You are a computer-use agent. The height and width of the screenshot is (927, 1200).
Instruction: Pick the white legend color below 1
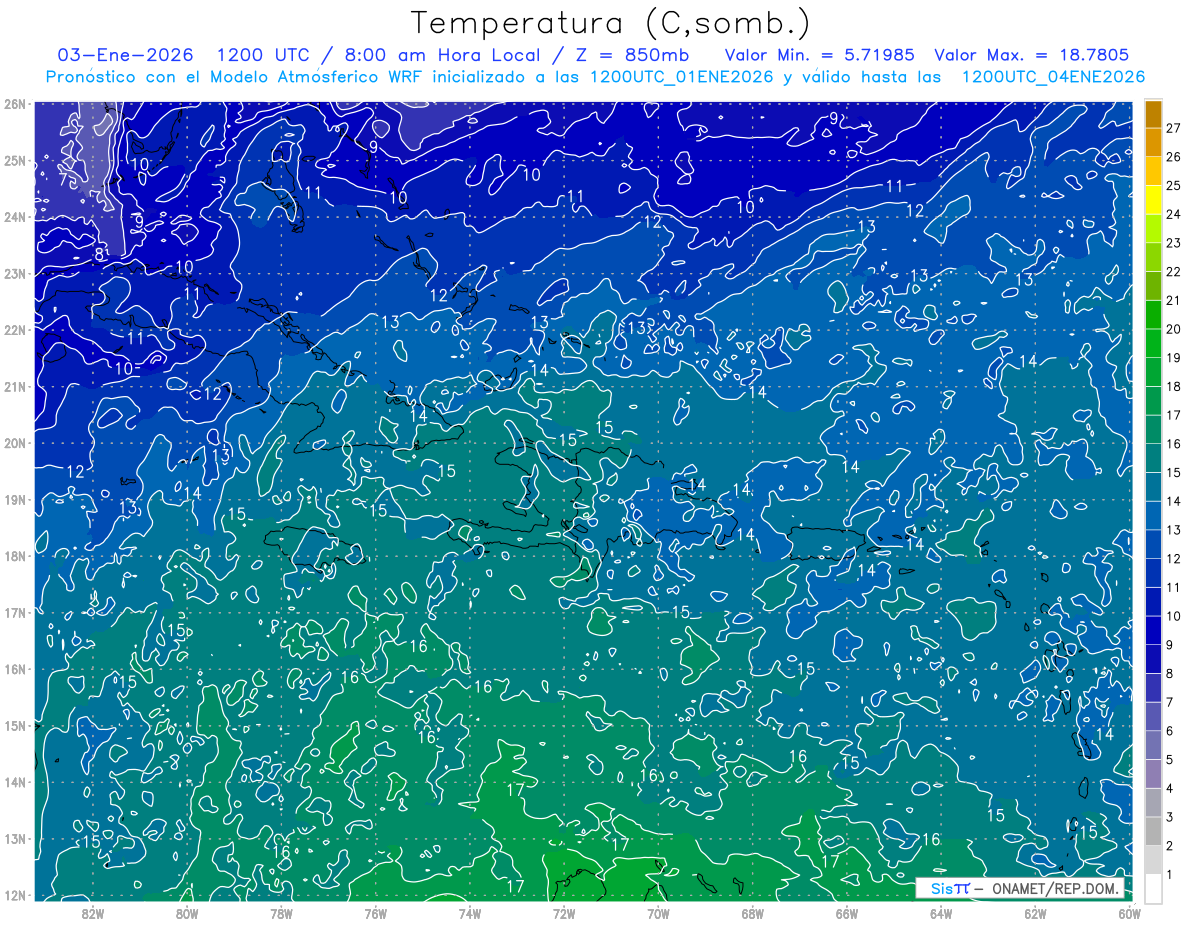[x=1153, y=888]
